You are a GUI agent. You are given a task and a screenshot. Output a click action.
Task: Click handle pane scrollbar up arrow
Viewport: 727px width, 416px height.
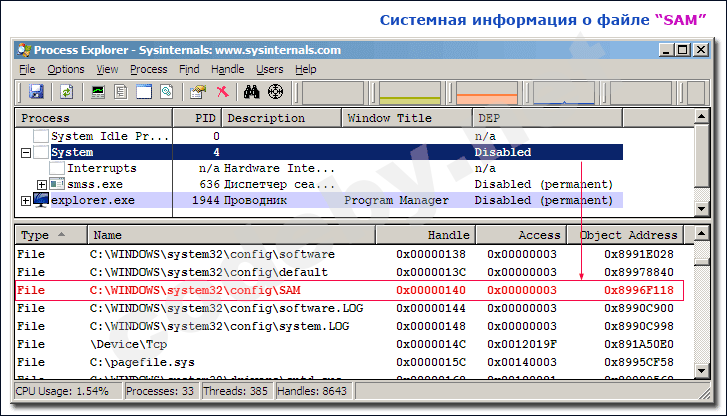click(701, 233)
